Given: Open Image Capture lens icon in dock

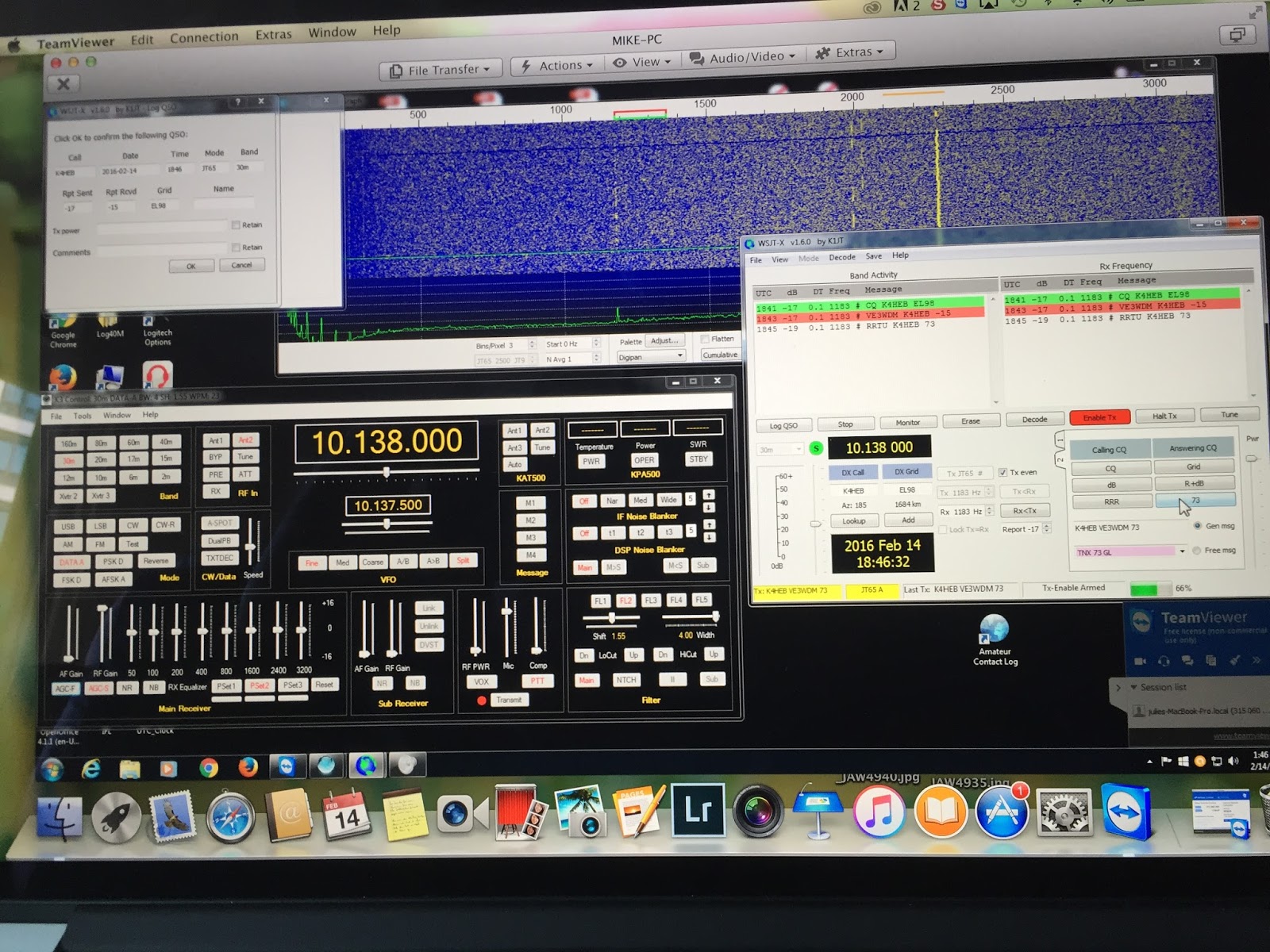Looking at the screenshot, I should 758,810.
